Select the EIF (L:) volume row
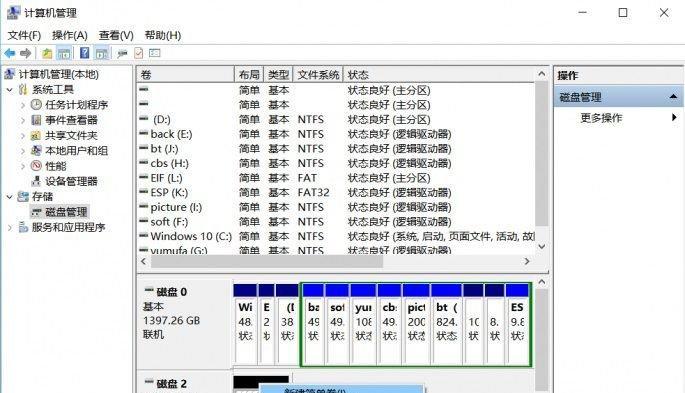Viewport: 685px width, 393px height. click(336, 178)
